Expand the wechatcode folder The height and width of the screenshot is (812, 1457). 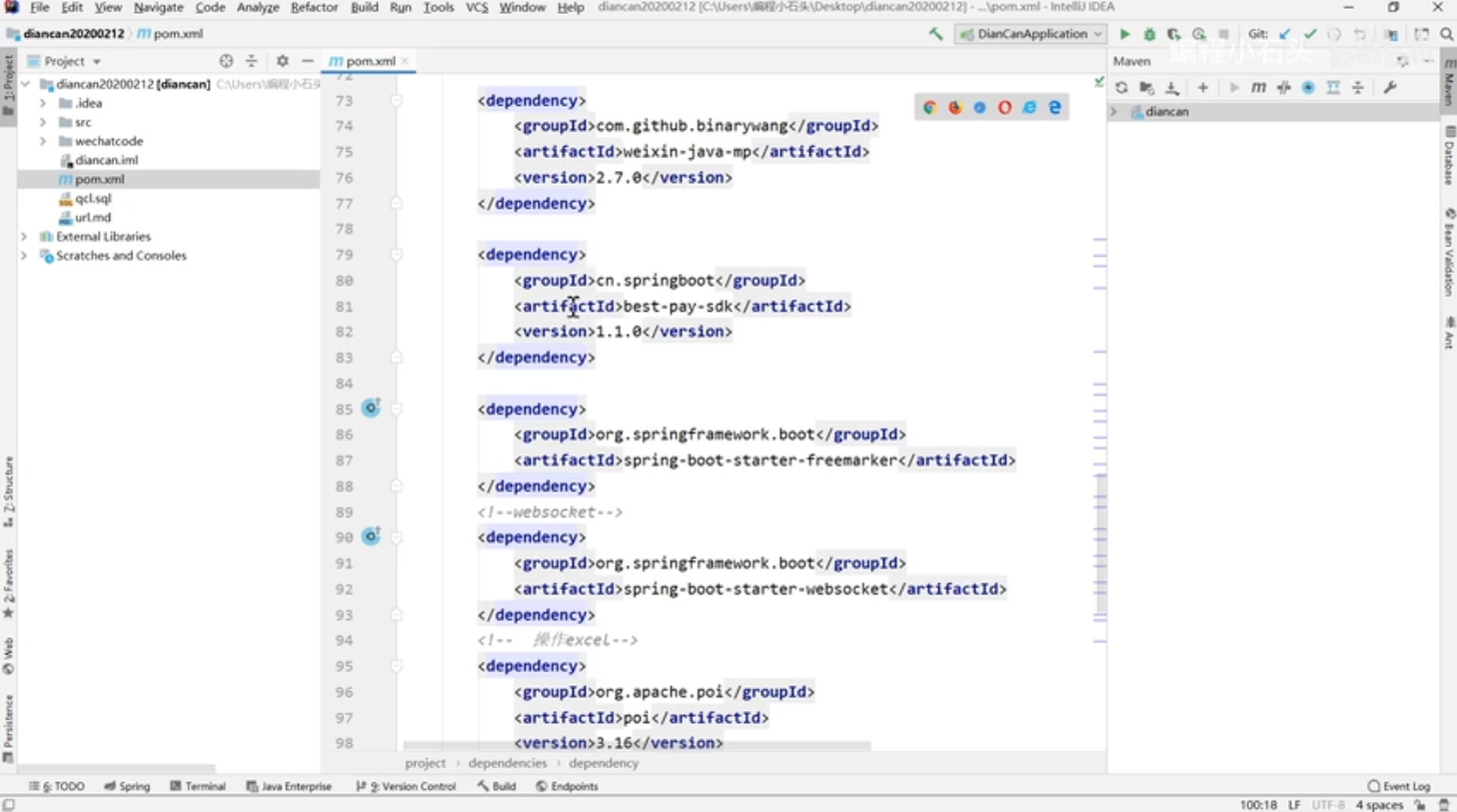tap(43, 141)
